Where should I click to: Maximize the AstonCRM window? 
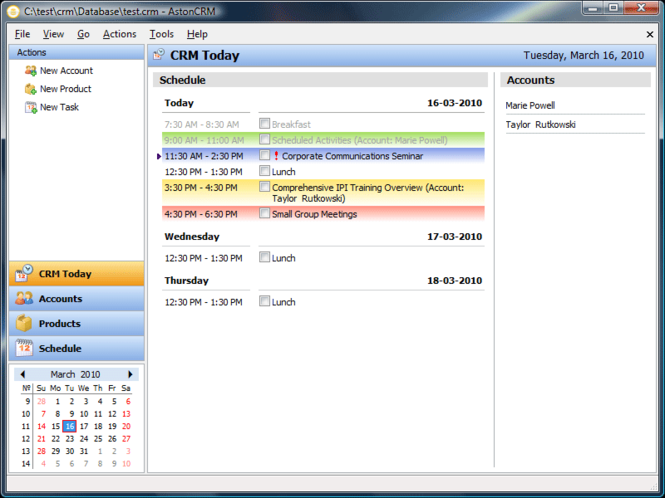coord(613,8)
